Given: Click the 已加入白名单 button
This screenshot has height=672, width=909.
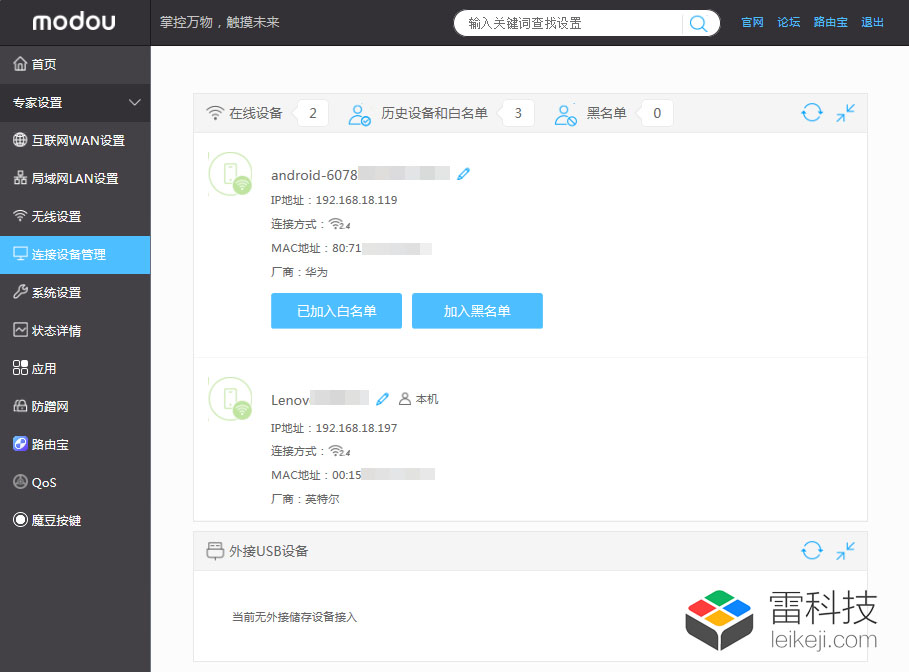Looking at the screenshot, I should (x=336, y=311).
